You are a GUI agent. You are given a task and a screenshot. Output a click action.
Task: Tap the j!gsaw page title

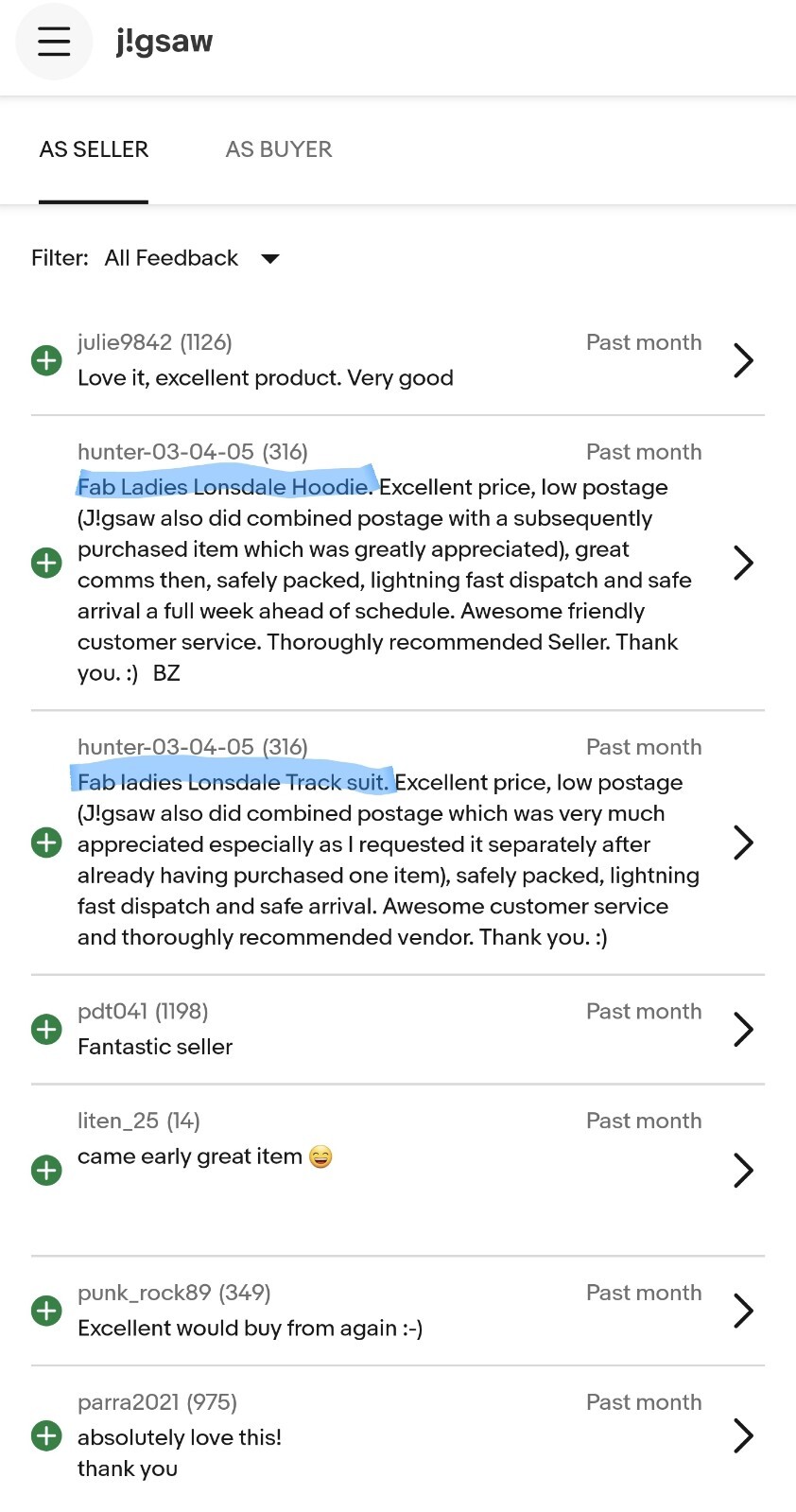164,42
